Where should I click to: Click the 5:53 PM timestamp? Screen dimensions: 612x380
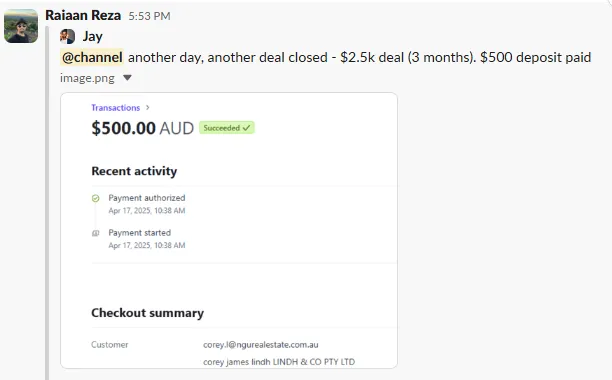149,16
